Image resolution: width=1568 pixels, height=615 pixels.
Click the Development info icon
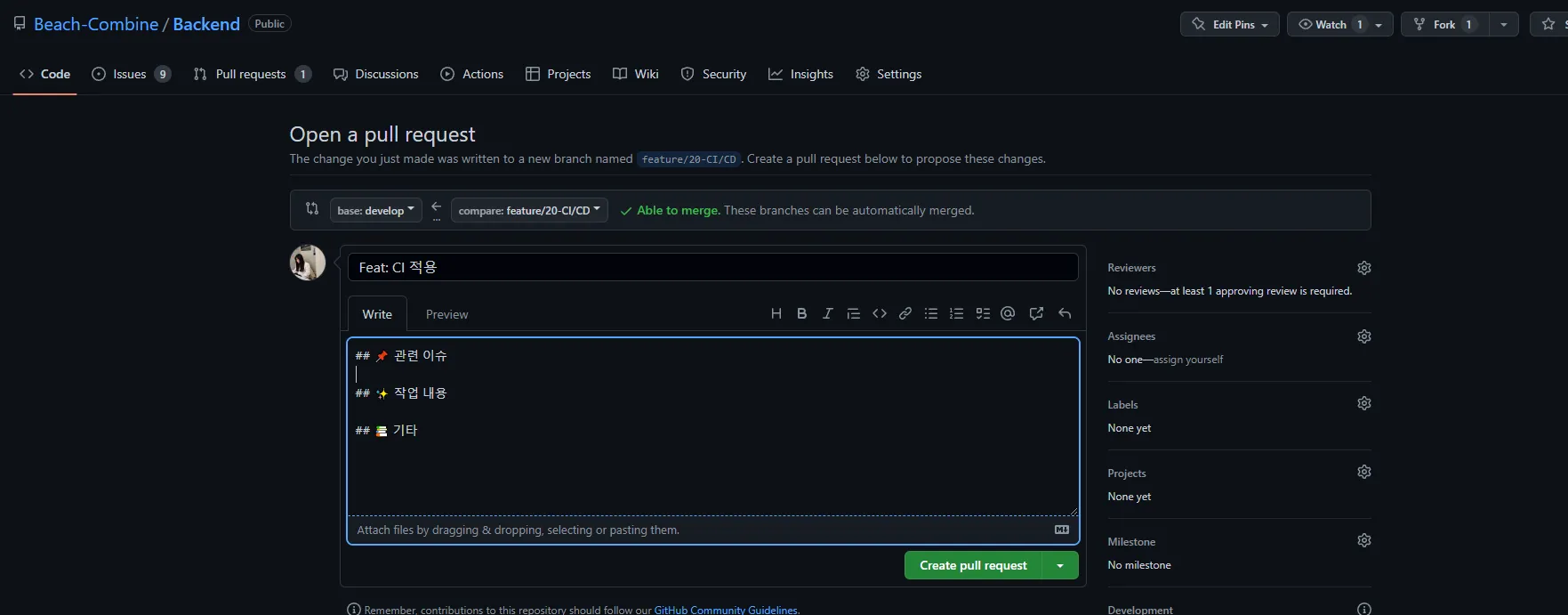click(1364, 609)
